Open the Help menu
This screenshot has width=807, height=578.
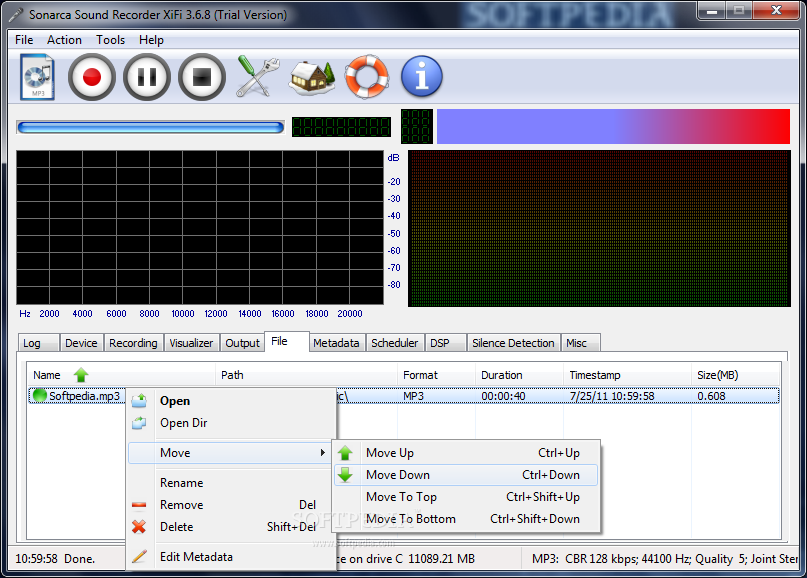pos(151,40)
